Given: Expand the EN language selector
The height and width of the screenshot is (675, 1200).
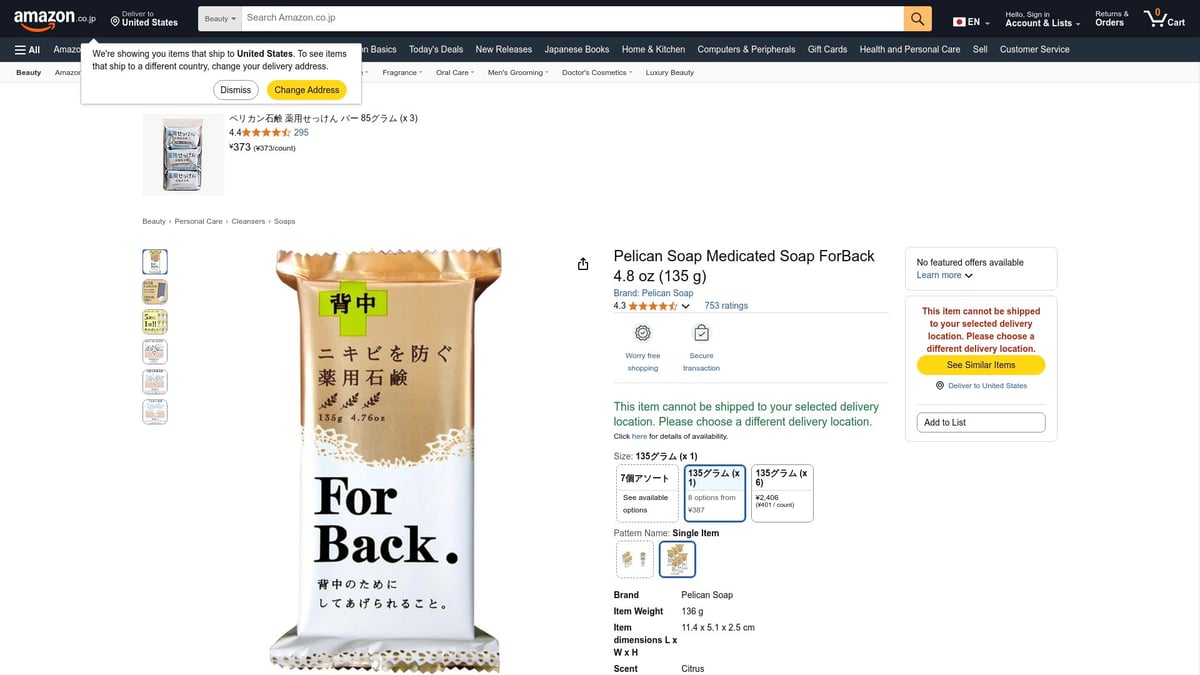Looking at the screenshot, I should (971, 22).
